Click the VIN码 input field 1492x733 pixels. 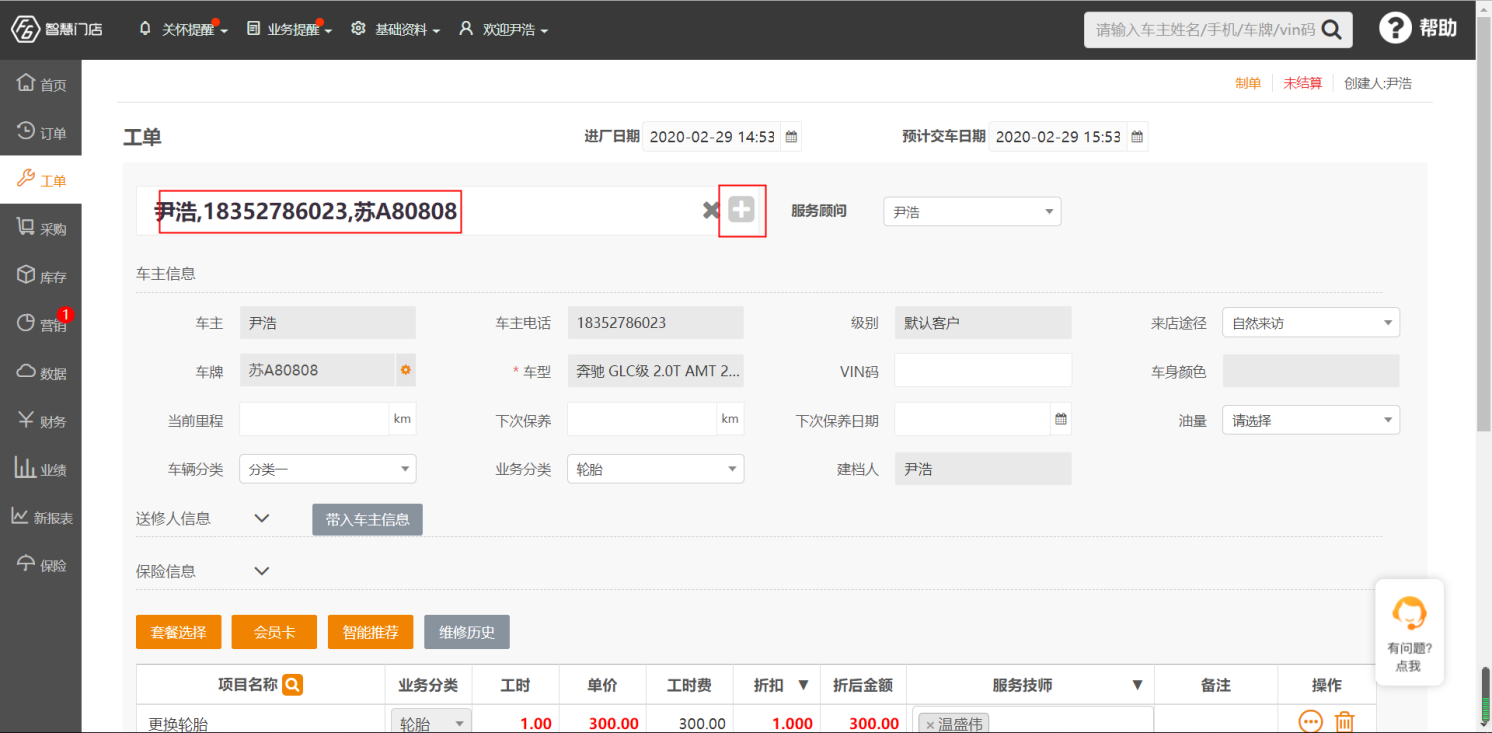click(983, 370)
